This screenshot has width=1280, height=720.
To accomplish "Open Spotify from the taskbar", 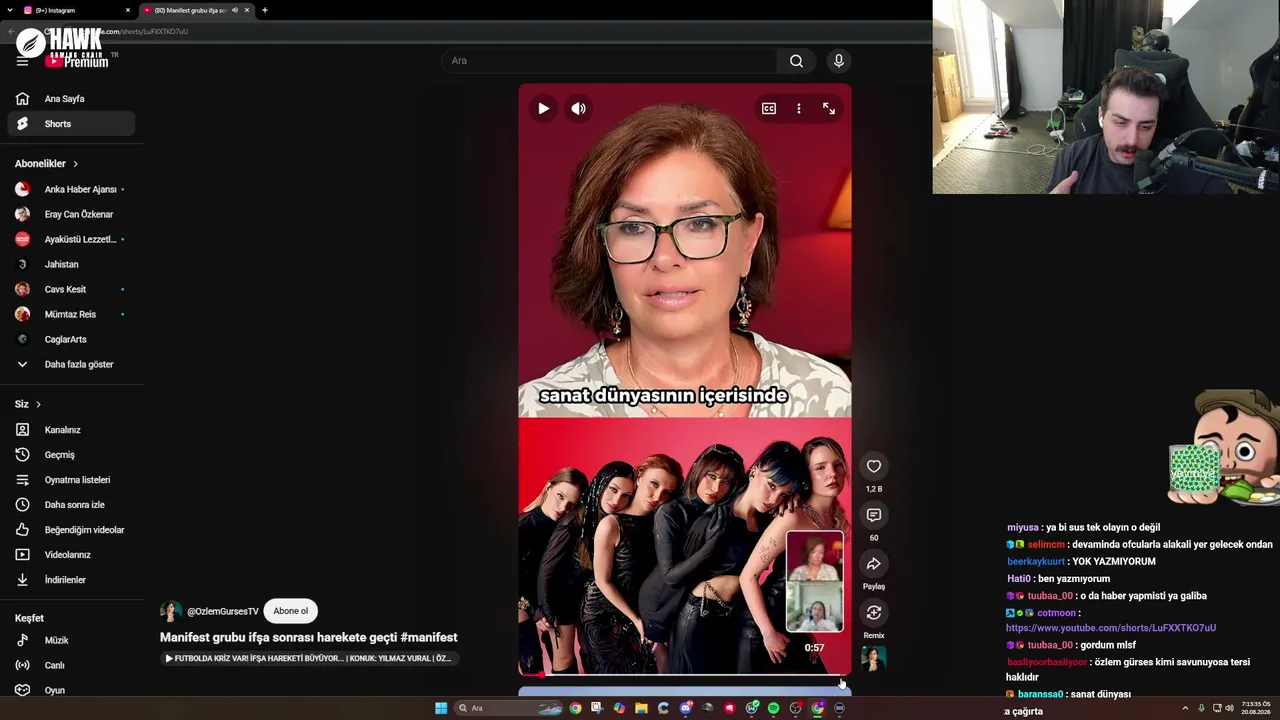I will pos(773,708).
